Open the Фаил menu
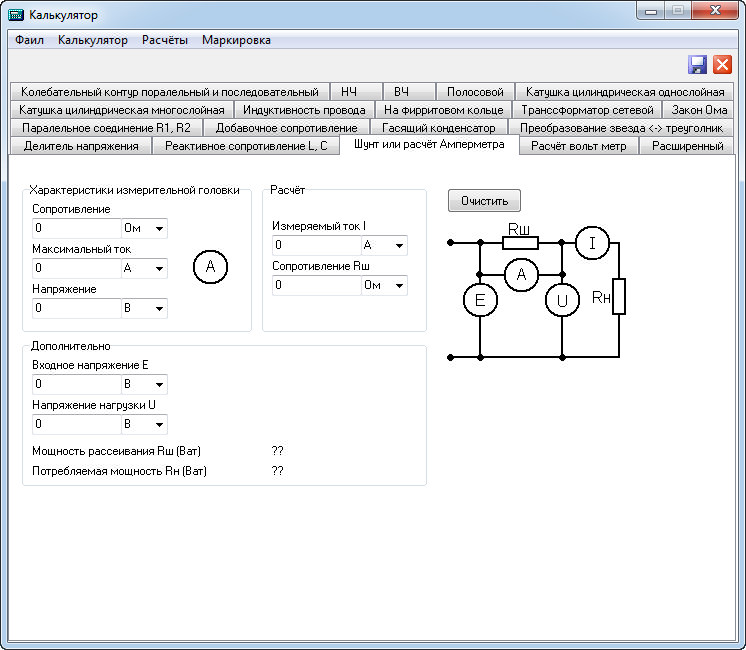746x650 pixels. pyautogui.click(x=29, y=40)
